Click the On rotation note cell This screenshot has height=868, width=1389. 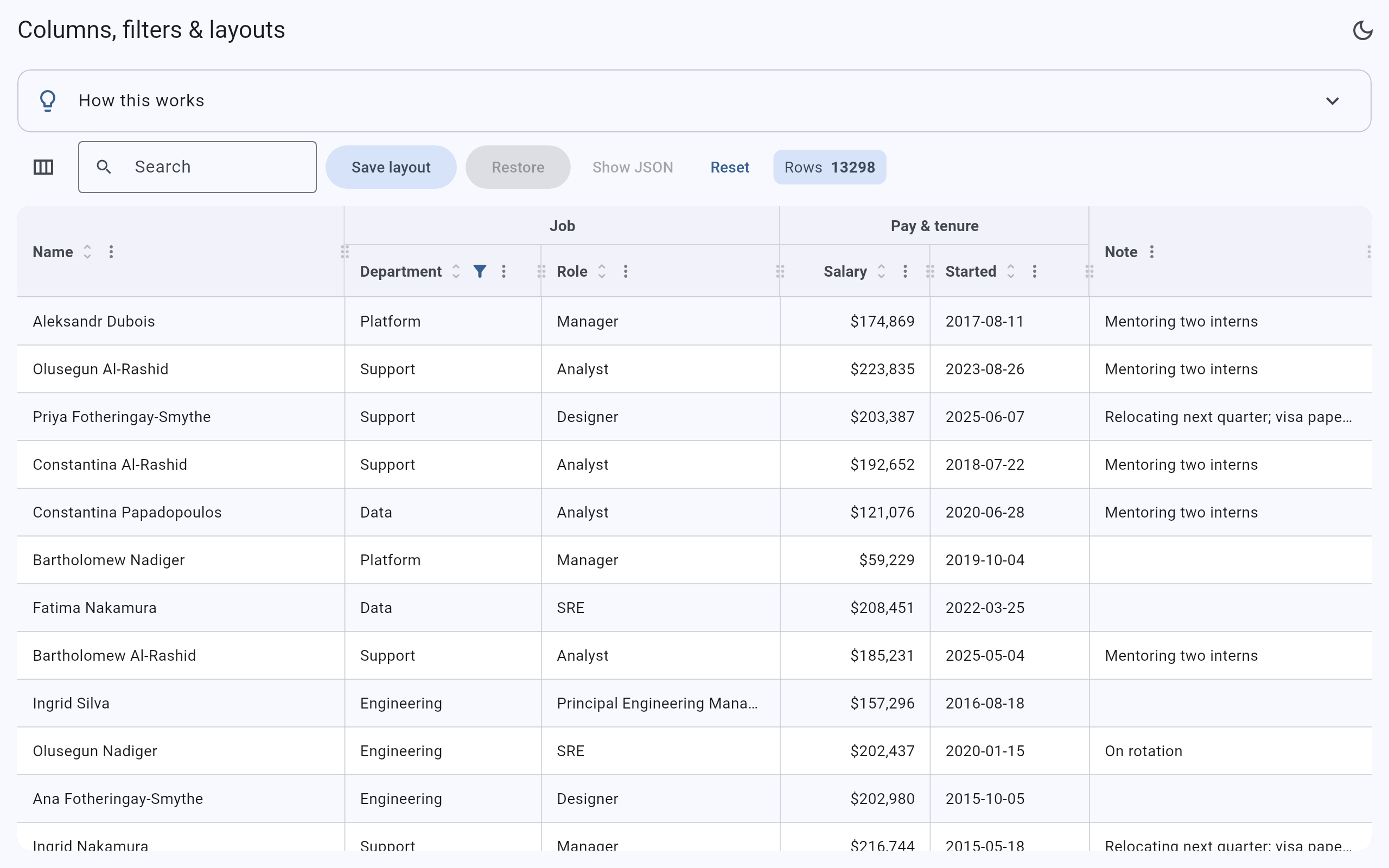pyautogui.click(x=1230, y=751)
